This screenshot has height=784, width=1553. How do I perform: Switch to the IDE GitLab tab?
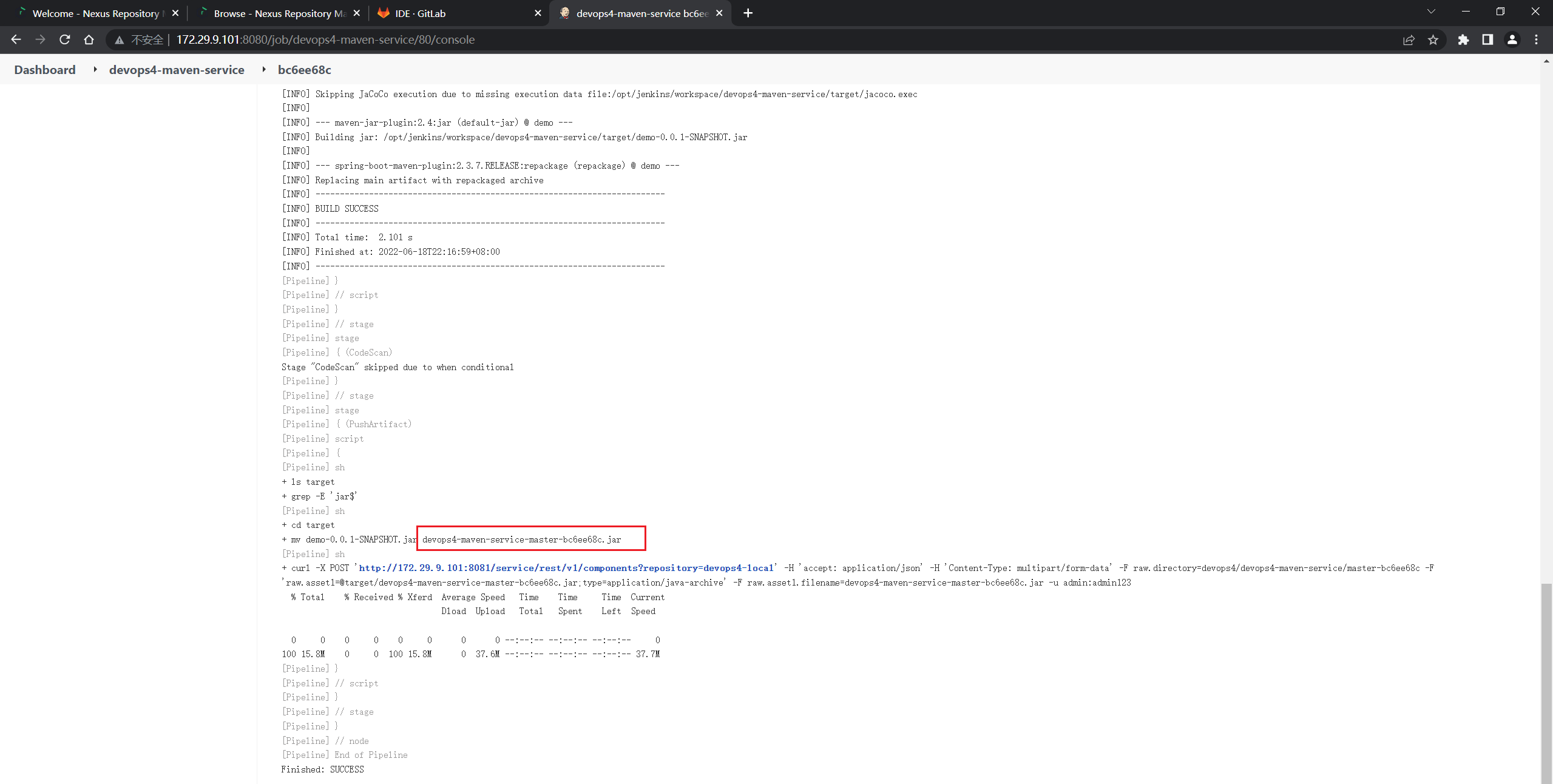tap(458, 13)
